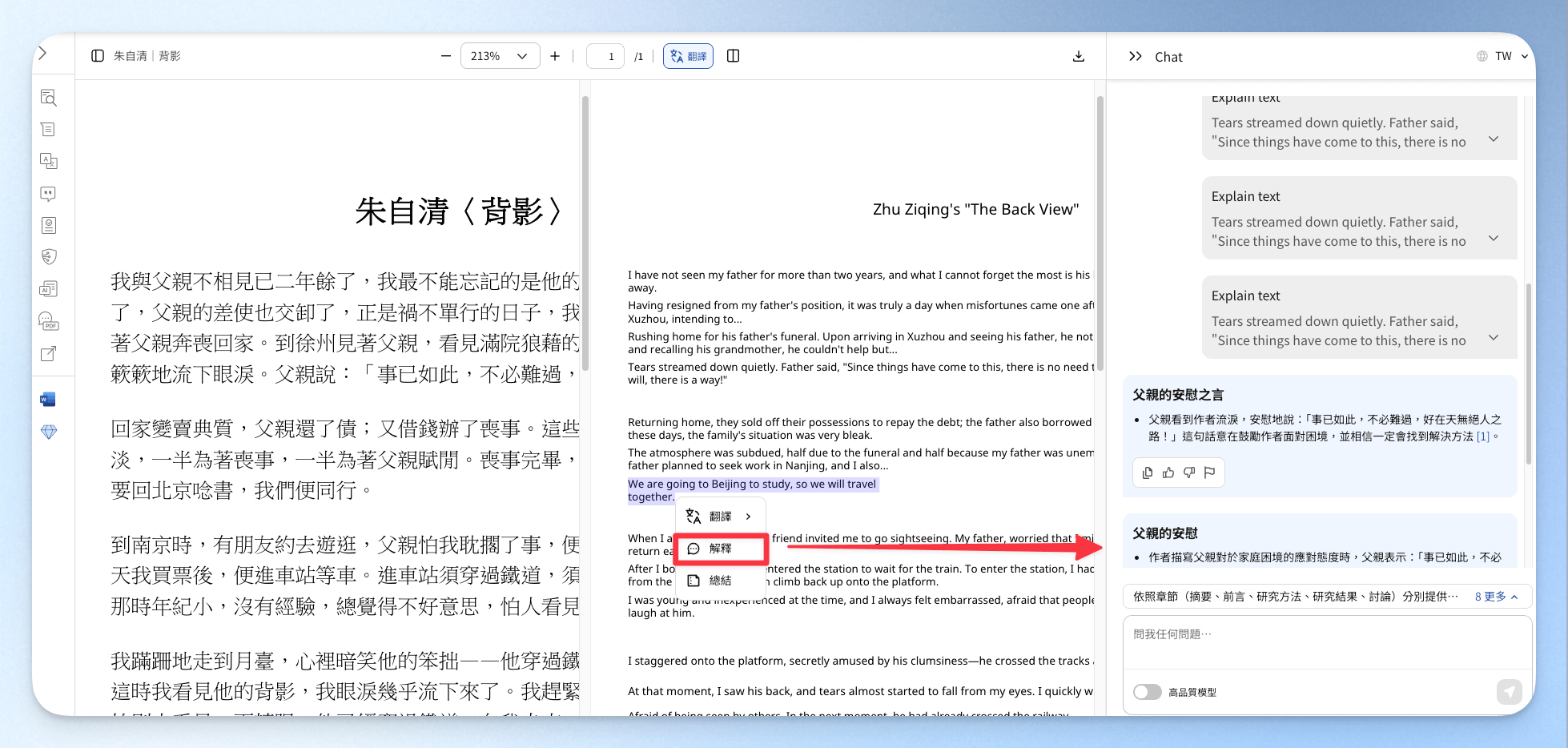Image resolution: width=1568 pixels, height=748 pixels.
Task: Expand the third Explain text card chevron
Action: [x=1494, y=338]
